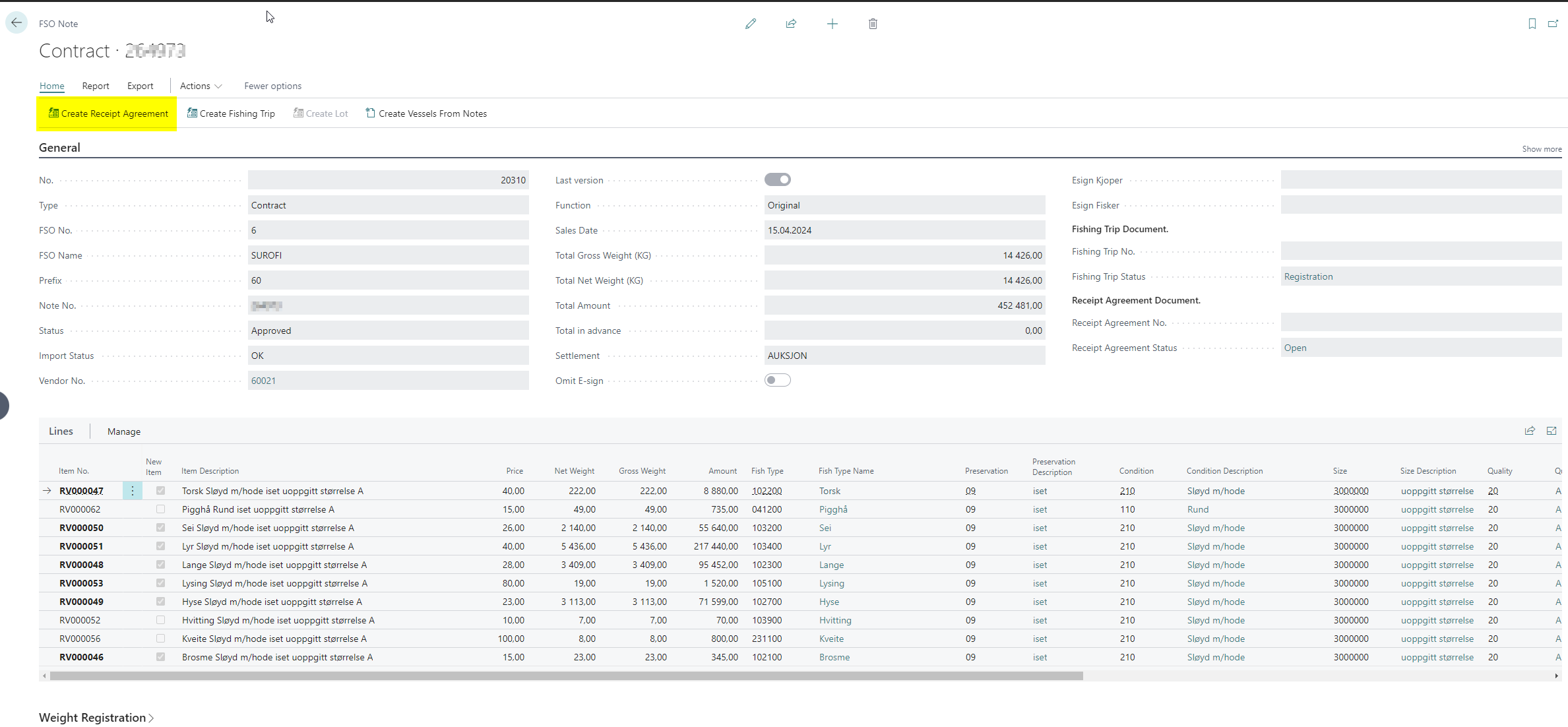Click the Lines section share icon
The image size is (1568, 727).
(x=1530, y=431)
